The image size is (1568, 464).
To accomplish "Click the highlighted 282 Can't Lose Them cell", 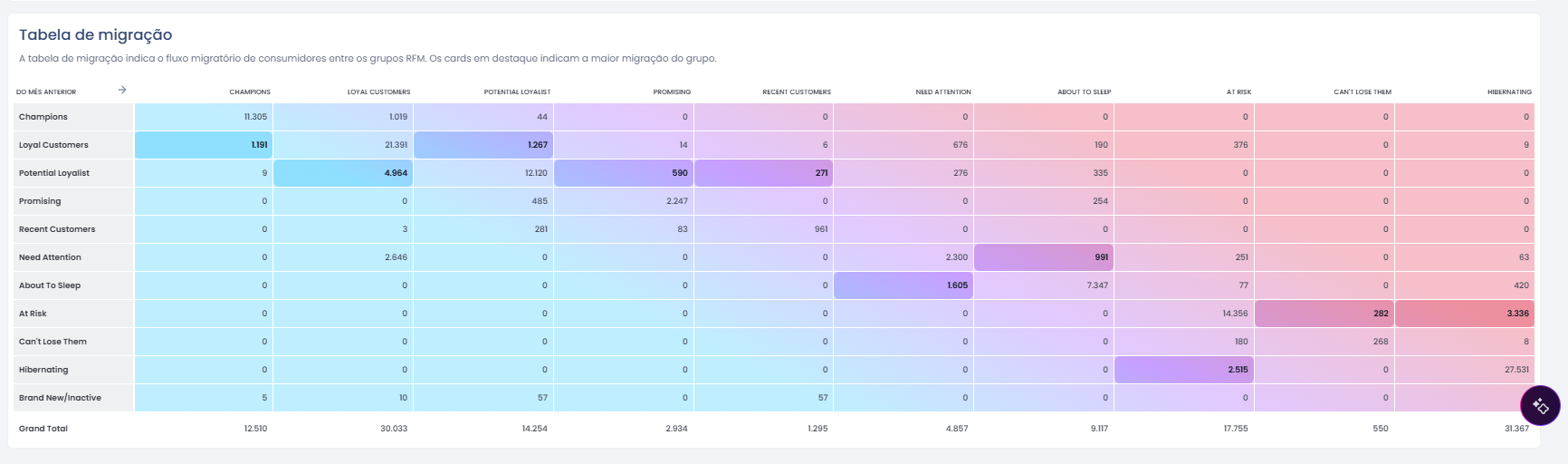I will tap(1324, 314).
